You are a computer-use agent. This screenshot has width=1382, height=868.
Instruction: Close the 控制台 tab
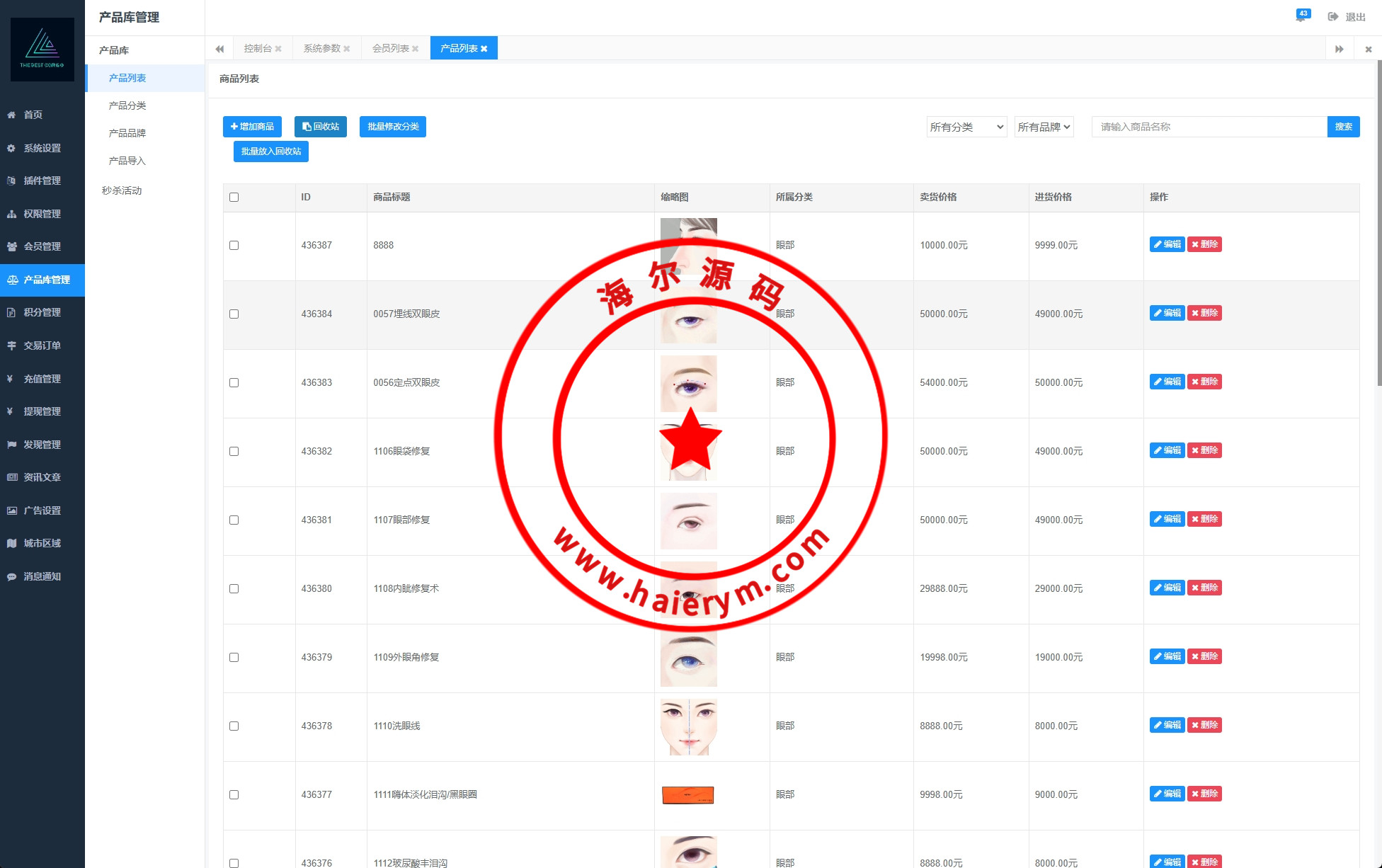click(x=278, y=49)
